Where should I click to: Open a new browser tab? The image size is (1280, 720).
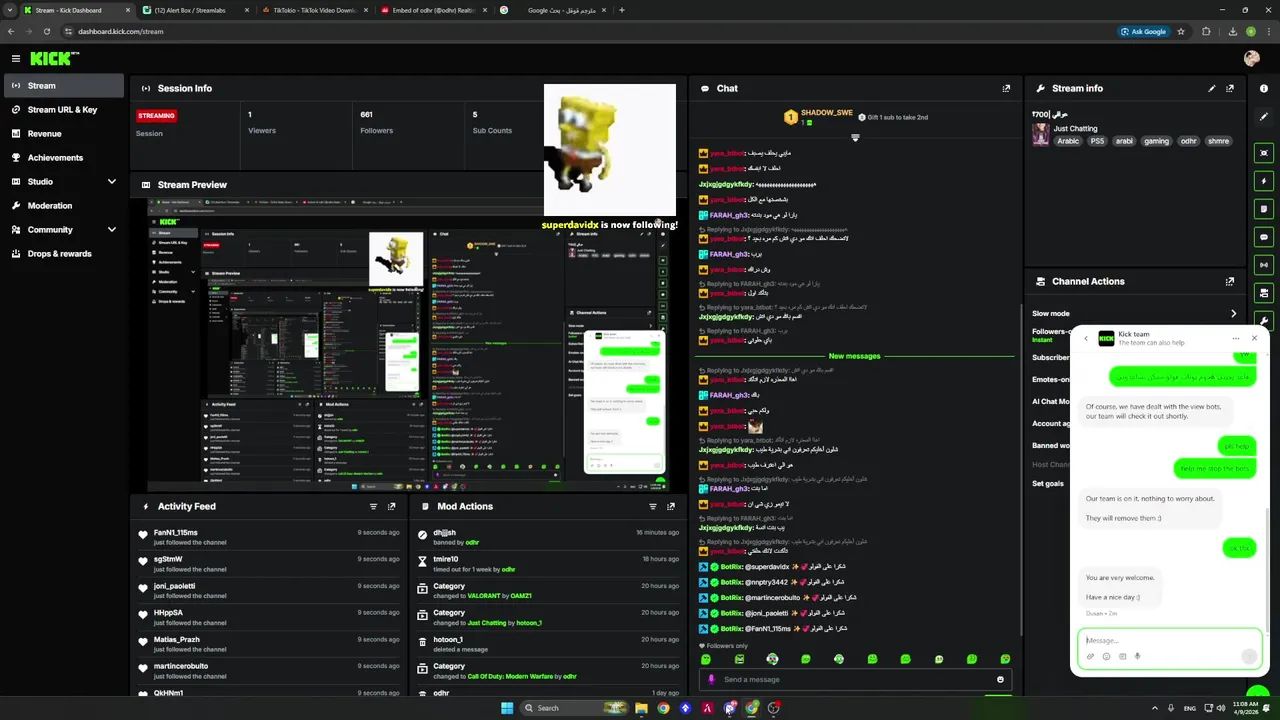tap(622, 10)
